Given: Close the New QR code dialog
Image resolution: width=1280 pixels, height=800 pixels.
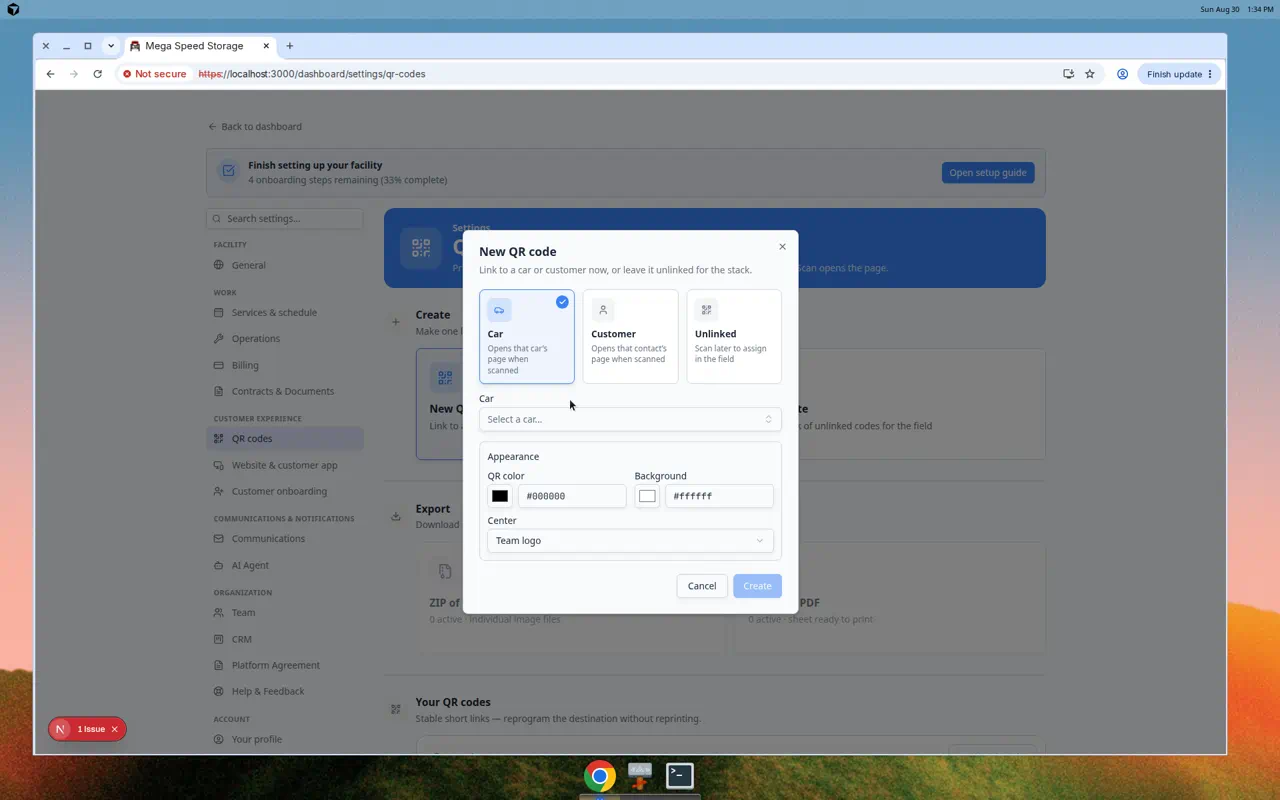Looking at the screenshot, I should point(782,247).
